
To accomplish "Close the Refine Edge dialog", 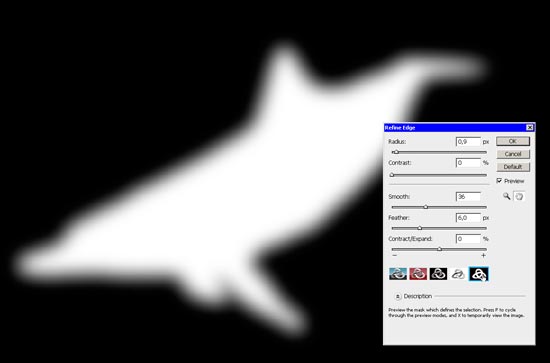I will coord(530,128).
